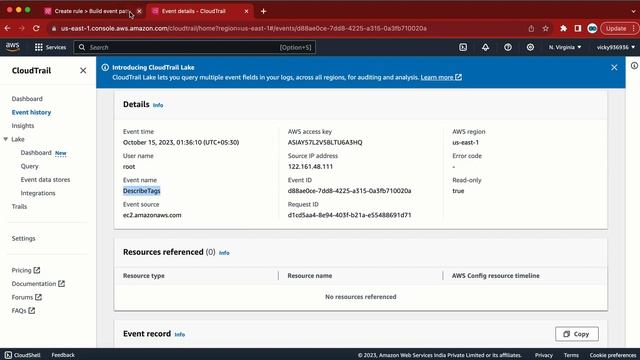Click Info next to Resources referenced

tap(224, 253)
